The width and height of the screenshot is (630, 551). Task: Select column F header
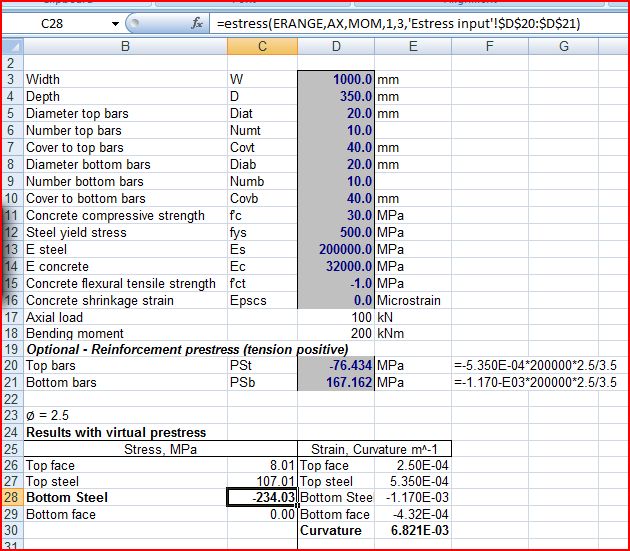[488, 46]
